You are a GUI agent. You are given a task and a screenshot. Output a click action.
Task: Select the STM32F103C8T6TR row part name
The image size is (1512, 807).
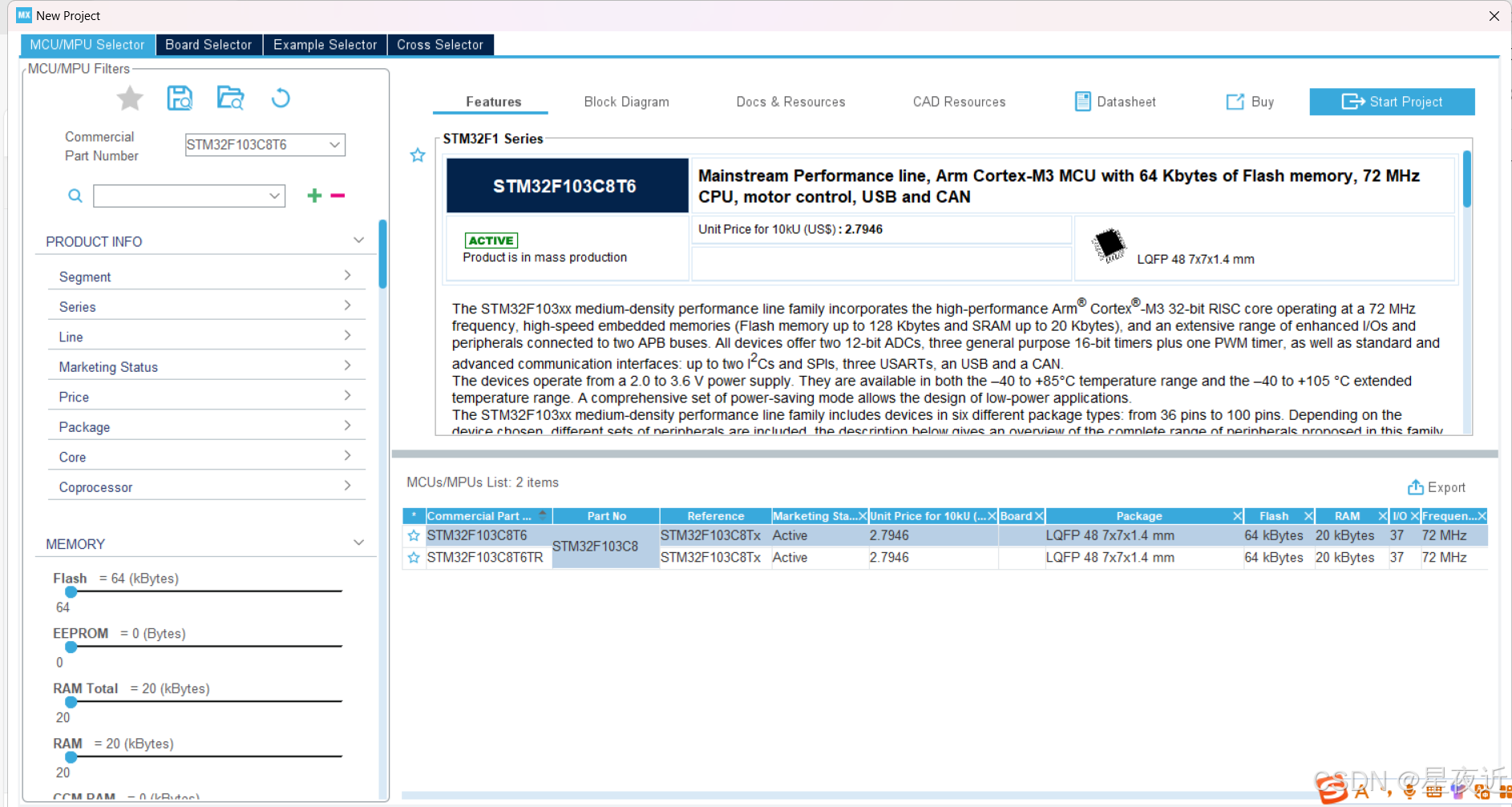pos(485,558)
